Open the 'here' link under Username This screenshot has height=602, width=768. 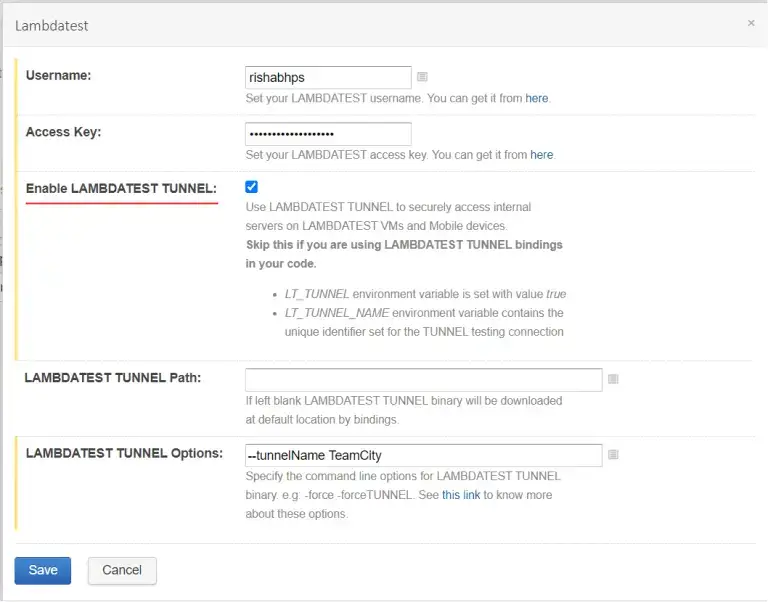click(x=537, y=99)
